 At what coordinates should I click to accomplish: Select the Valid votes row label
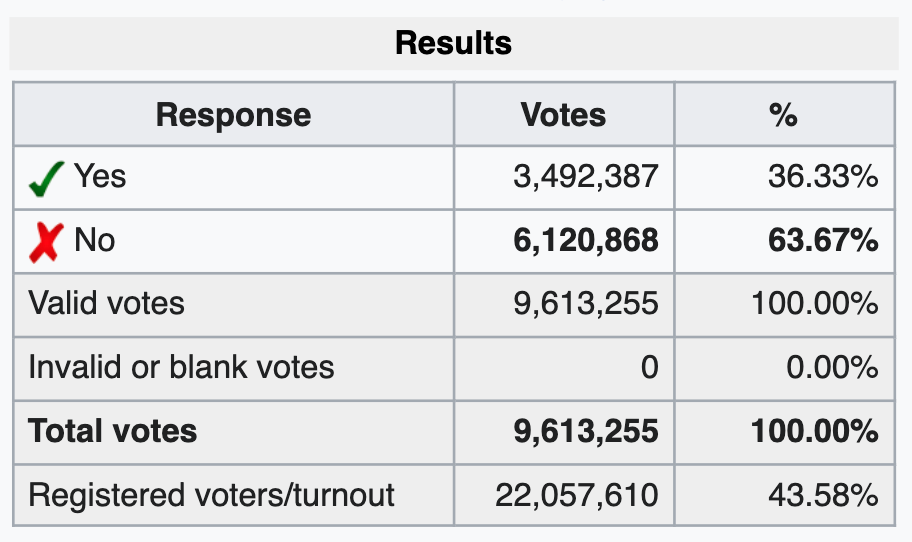tap(106, 304)
